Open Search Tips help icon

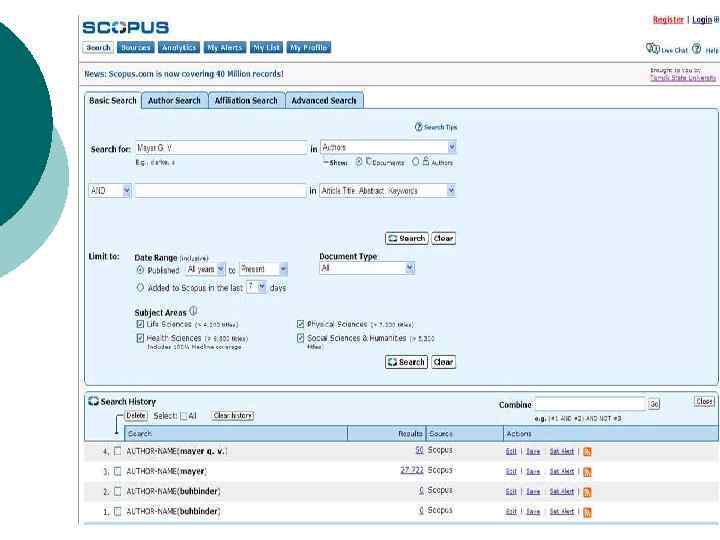[418, 127]
